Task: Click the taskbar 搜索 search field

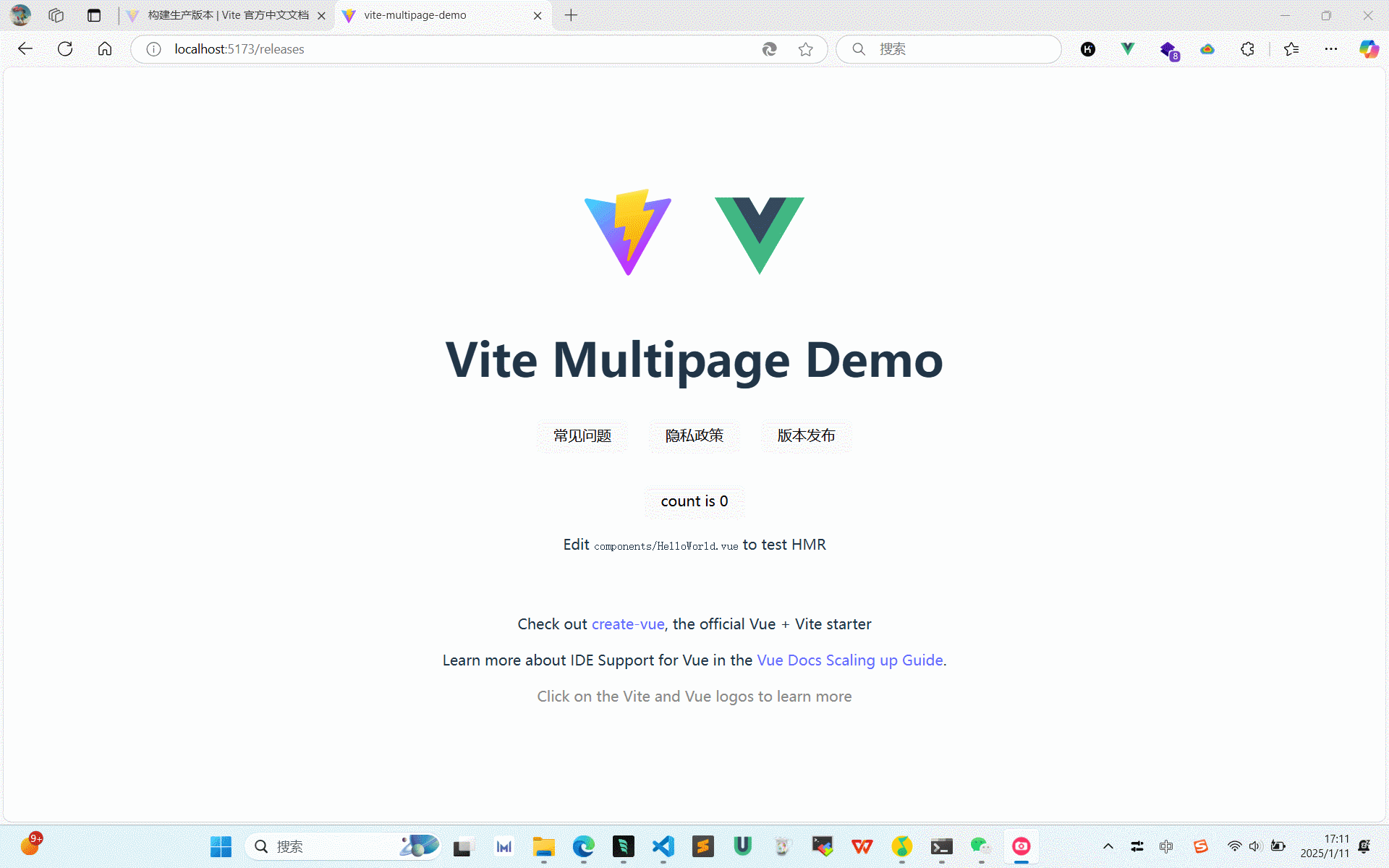Action: pos(344,846)
